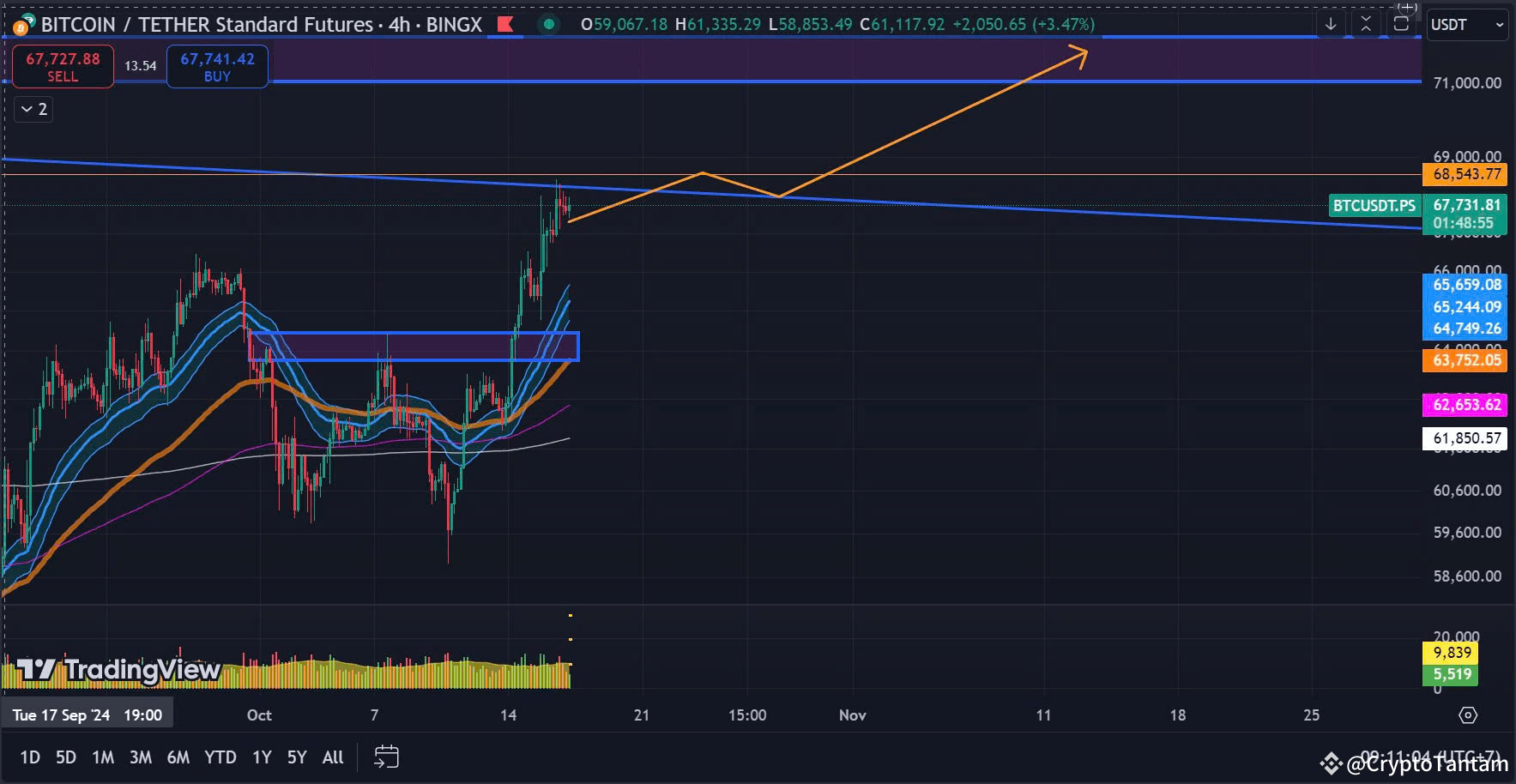Open the USDT currency dropdown
This screenshot has height=784, width=1516.
[x=1467, y=25]
